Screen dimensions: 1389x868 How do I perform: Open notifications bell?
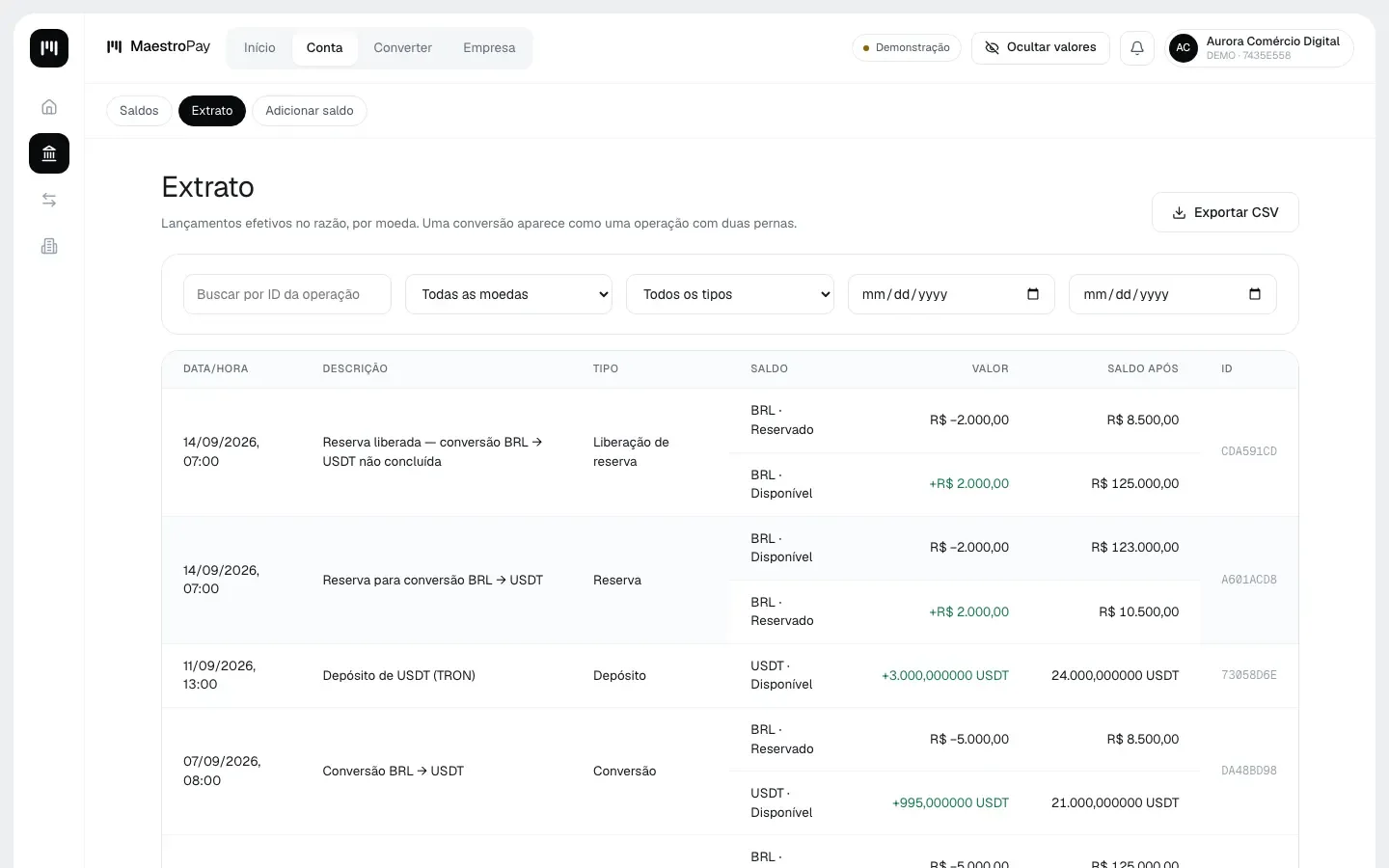(x=1137, y=47)
